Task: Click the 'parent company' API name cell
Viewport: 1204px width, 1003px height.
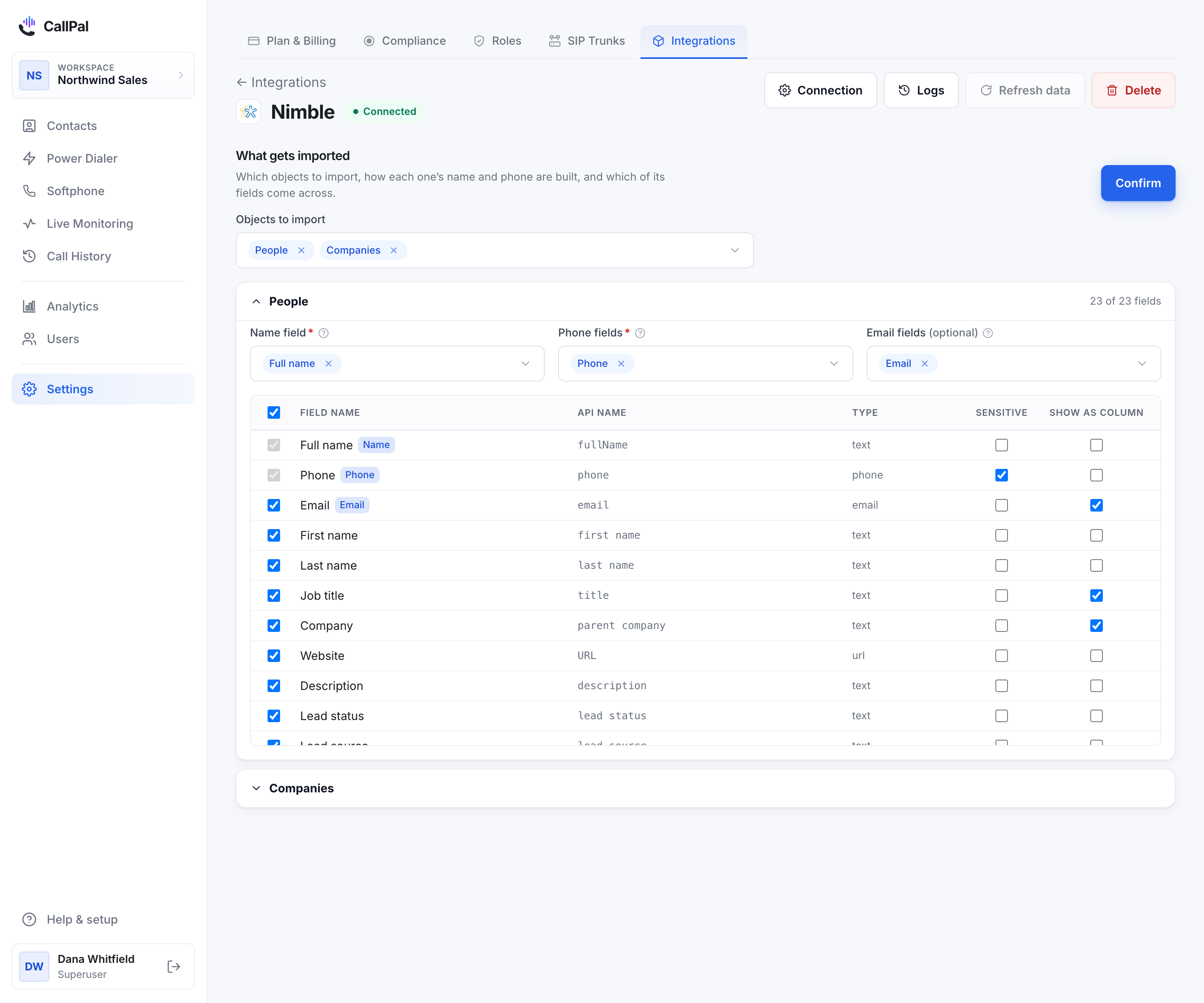Action: point(622,626)
